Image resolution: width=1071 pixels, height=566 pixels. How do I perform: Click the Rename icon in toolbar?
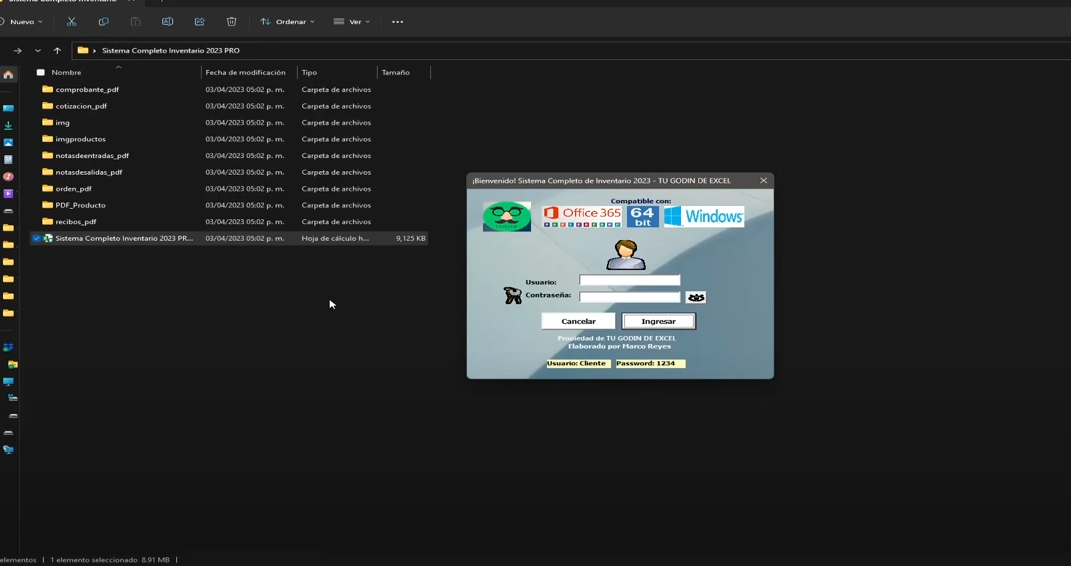click(167, 21)
